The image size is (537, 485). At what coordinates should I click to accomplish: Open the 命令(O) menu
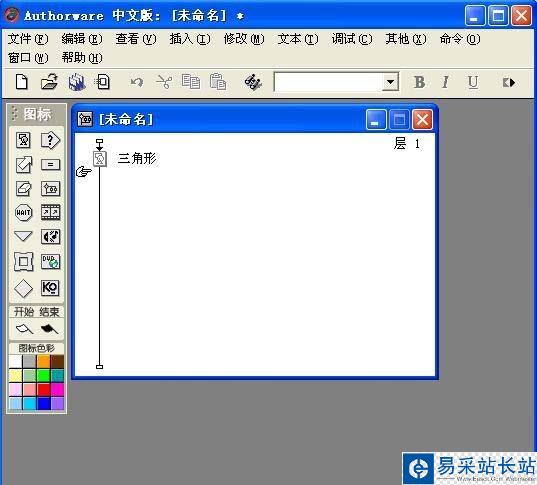click(x=460, y=39)
